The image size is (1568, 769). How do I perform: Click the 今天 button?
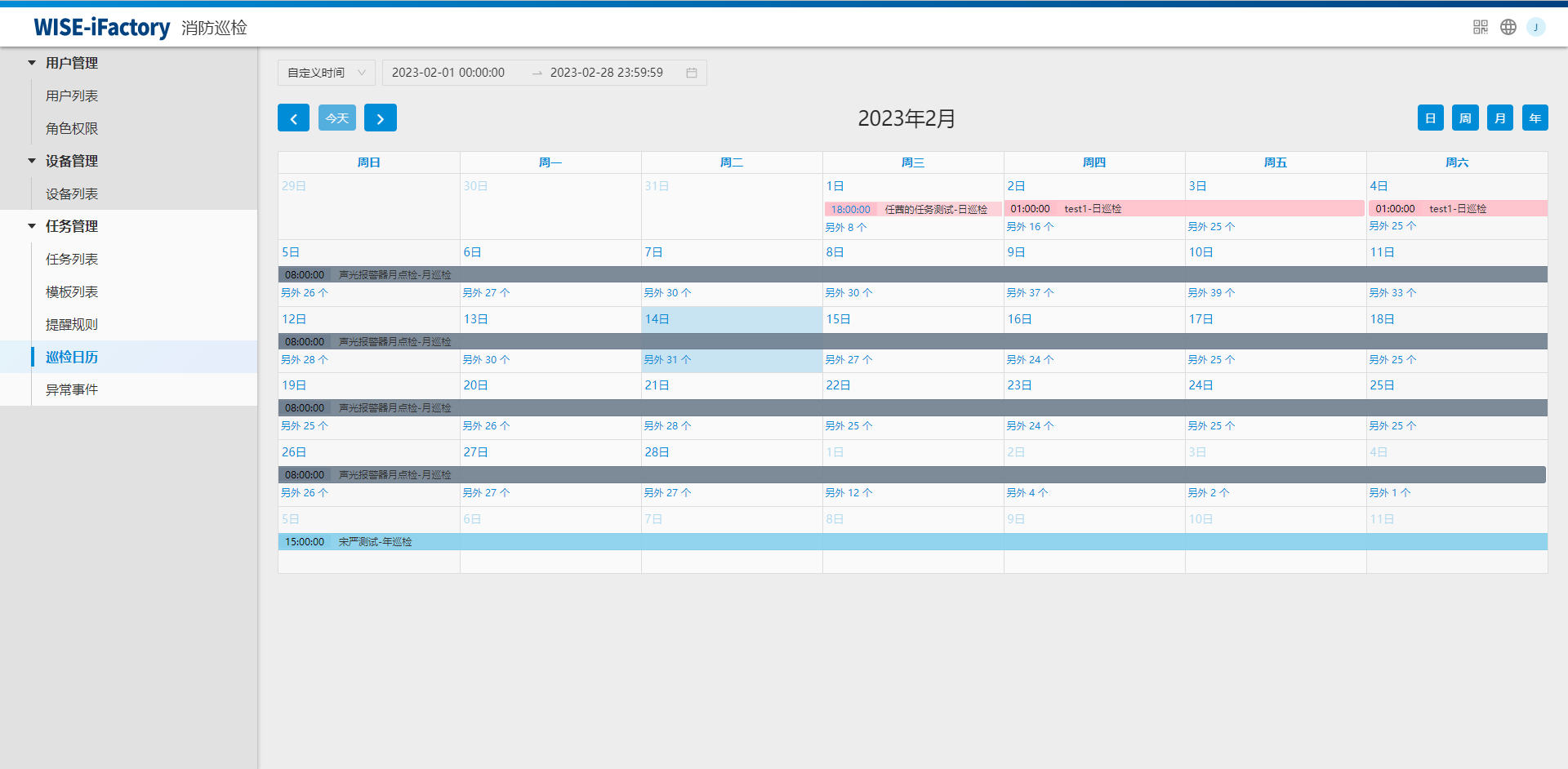click(x=336, y=118)
